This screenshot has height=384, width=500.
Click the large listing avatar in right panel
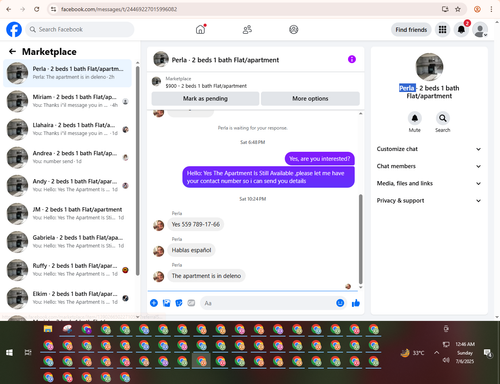click(x=429, y=67)
